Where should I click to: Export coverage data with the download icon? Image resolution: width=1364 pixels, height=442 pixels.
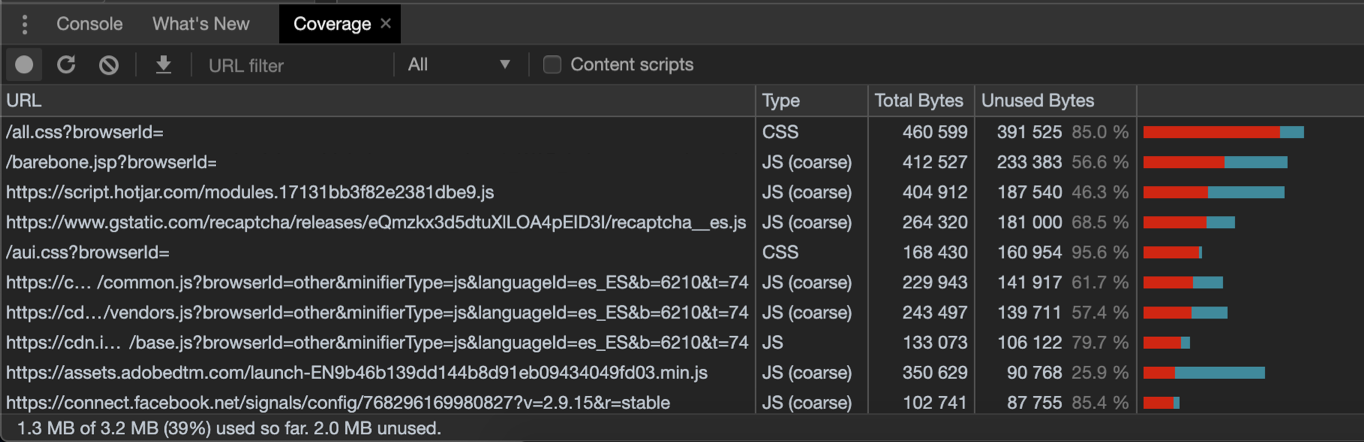coord(163,65)
